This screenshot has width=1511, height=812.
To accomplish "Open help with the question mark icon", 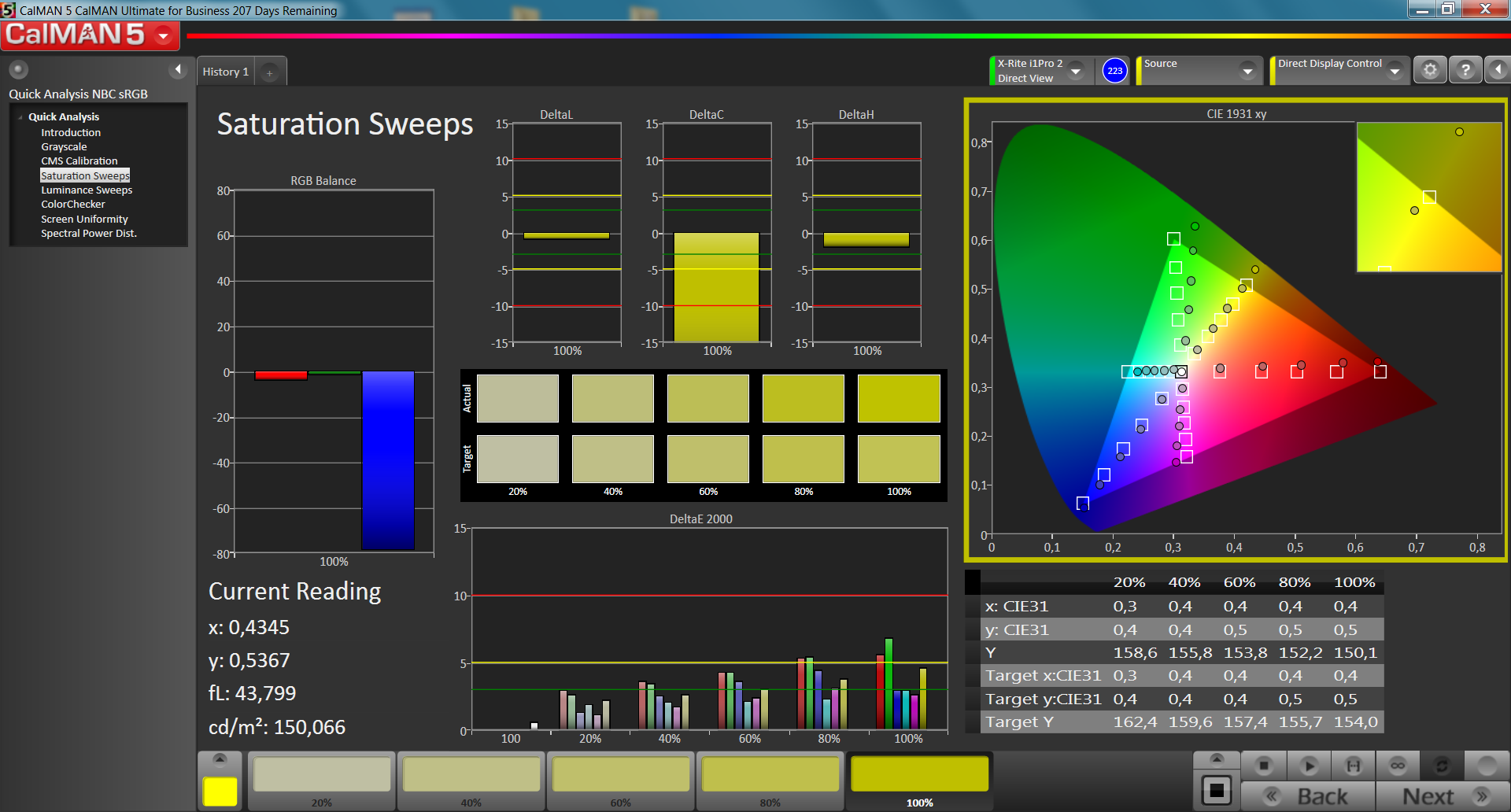I will (x=1465, y=70).
